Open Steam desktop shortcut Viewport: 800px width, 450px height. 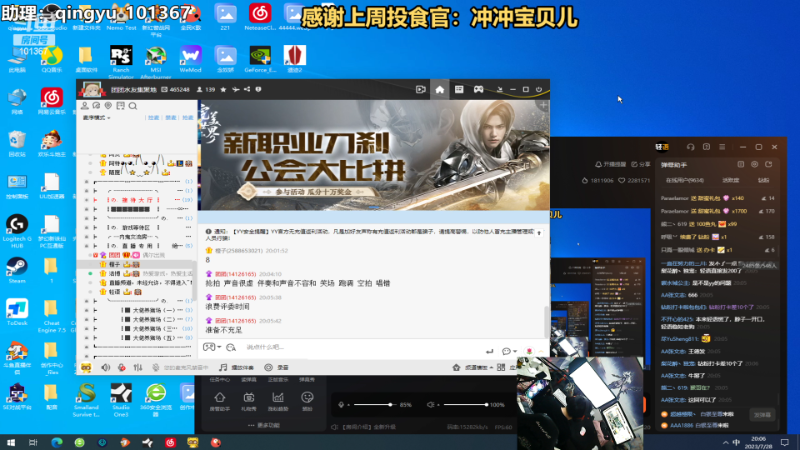click(x=17, y=270)
